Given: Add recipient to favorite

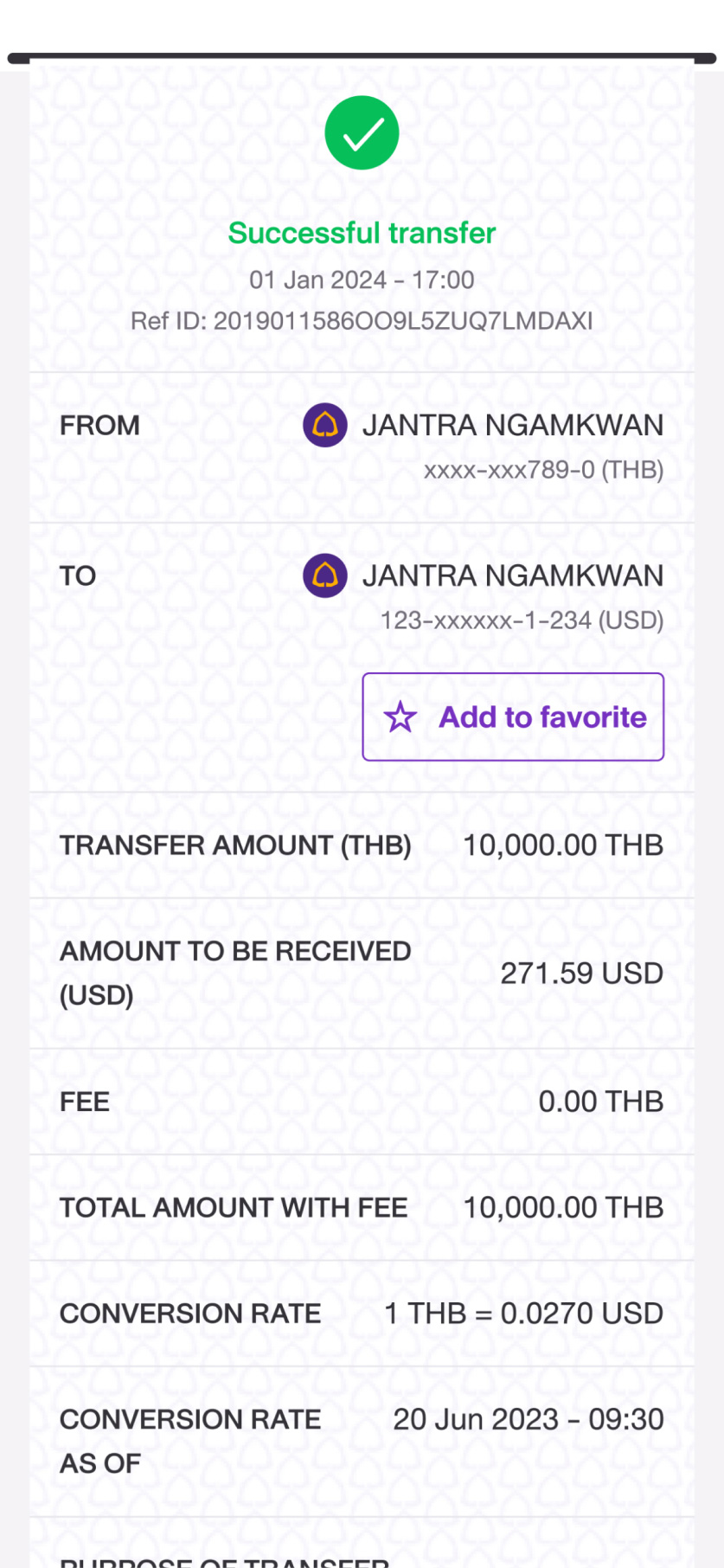Looking at the screenshot, I should pyautogui.click(x=513, y=717).
